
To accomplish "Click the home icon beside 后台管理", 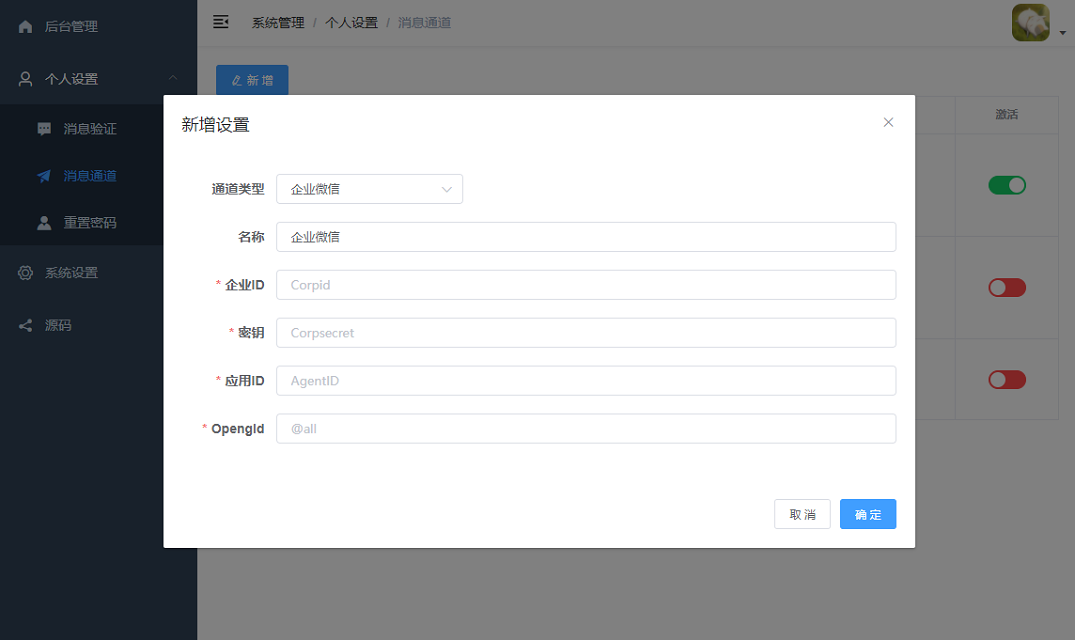I will click(x=26, y=27).
